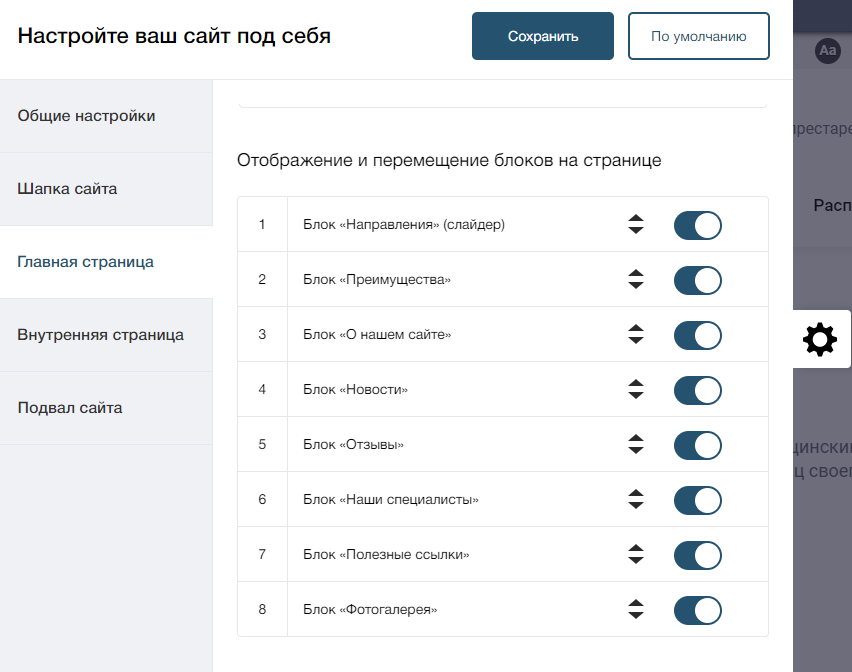Click reorder arrows for «Новости» block
This screenshot has height=672, width=852.
(x=636, y=389)
